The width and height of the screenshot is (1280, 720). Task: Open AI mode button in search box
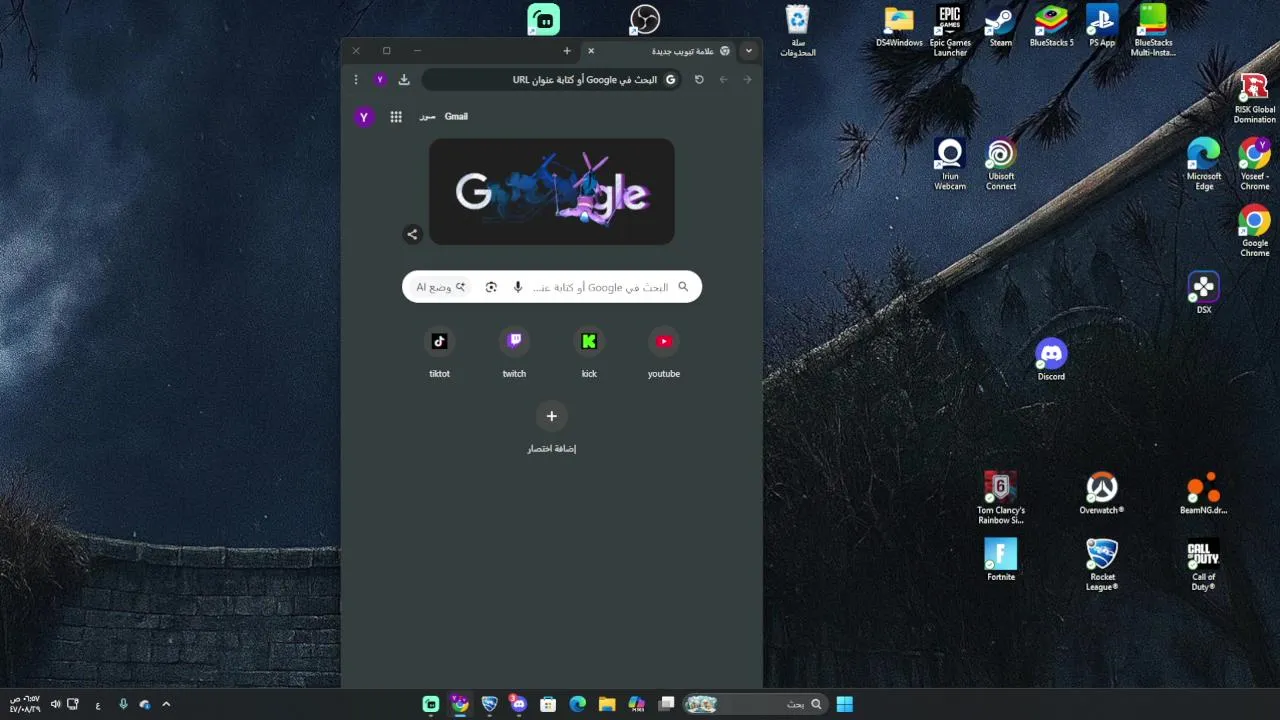coord(441,287)
